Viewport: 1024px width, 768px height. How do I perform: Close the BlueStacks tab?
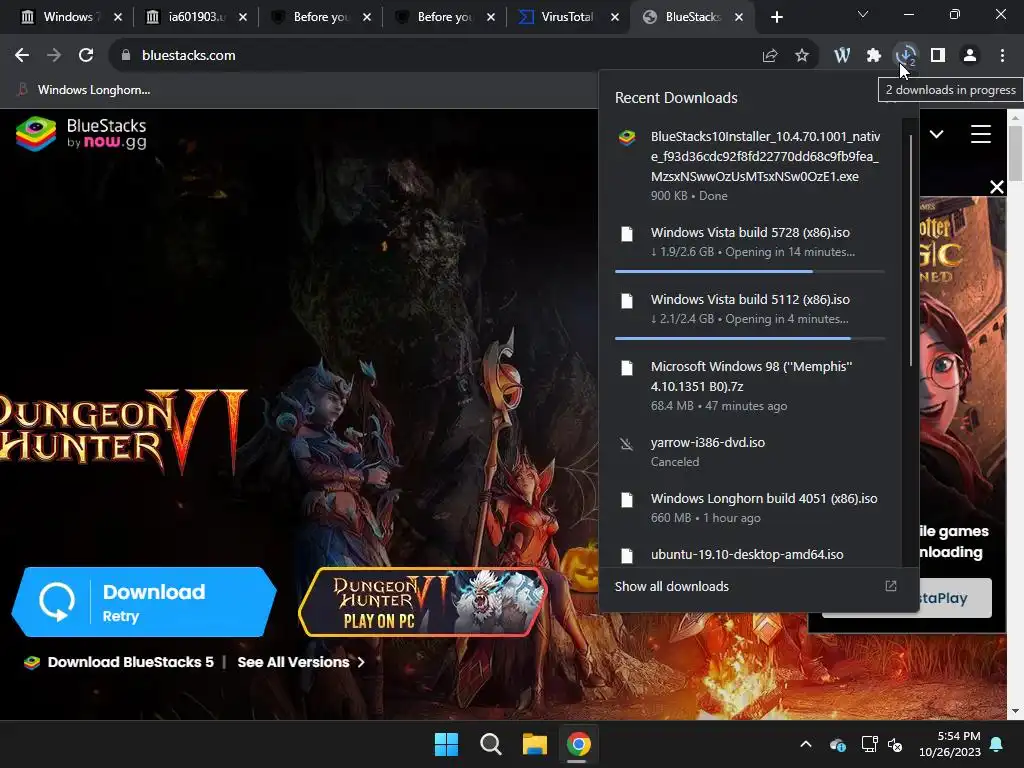[x=739, y=18]
